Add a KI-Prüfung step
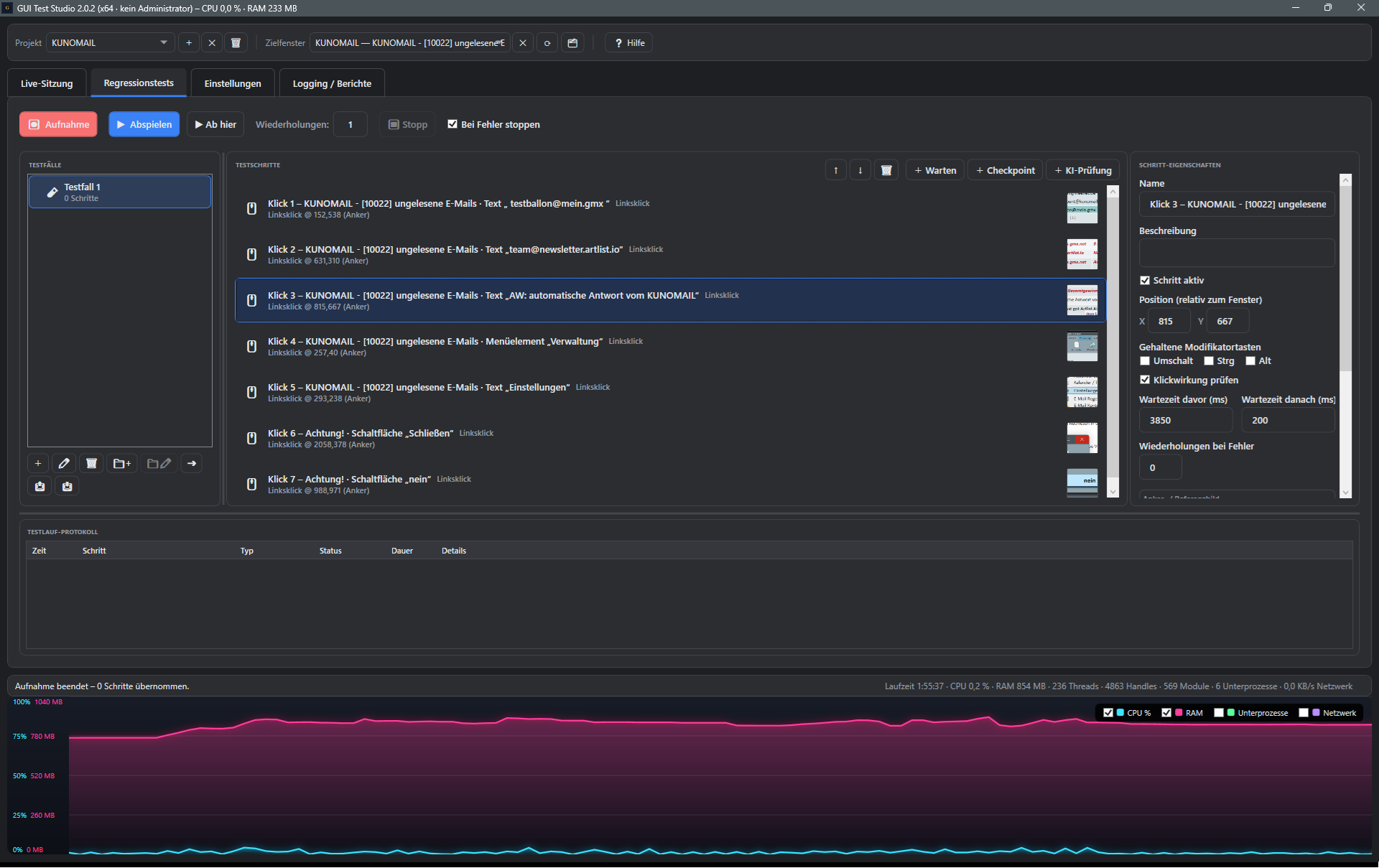This screenshot has width=1379, height=868. click(1083, 170)
